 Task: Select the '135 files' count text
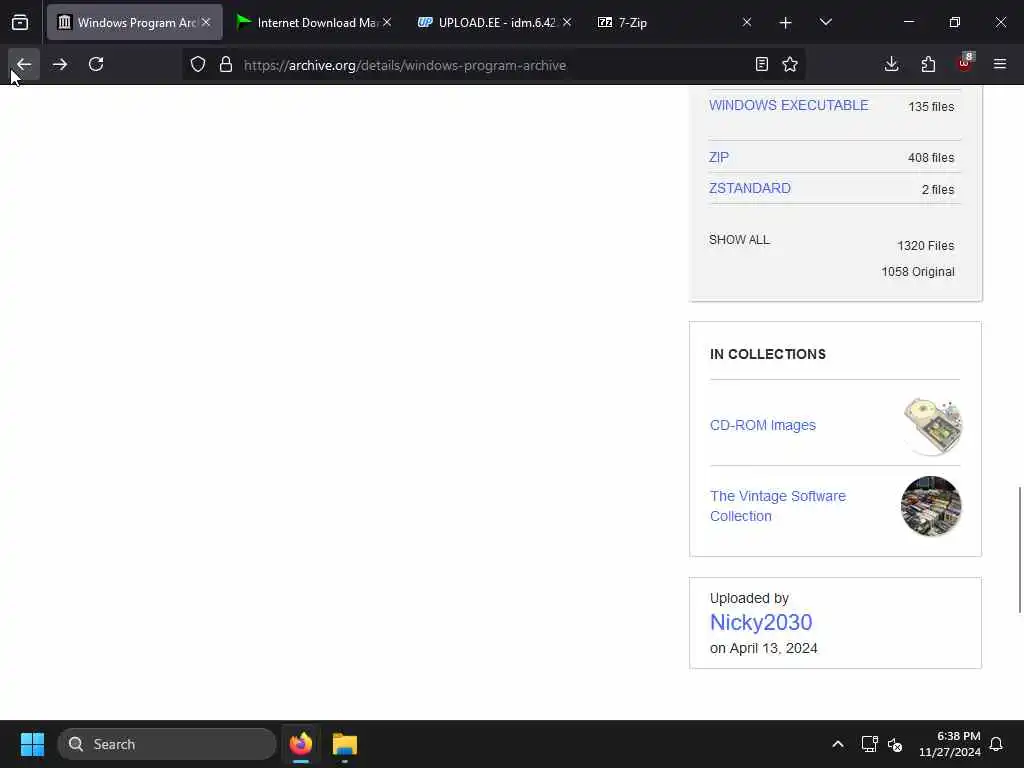(931, 106)
